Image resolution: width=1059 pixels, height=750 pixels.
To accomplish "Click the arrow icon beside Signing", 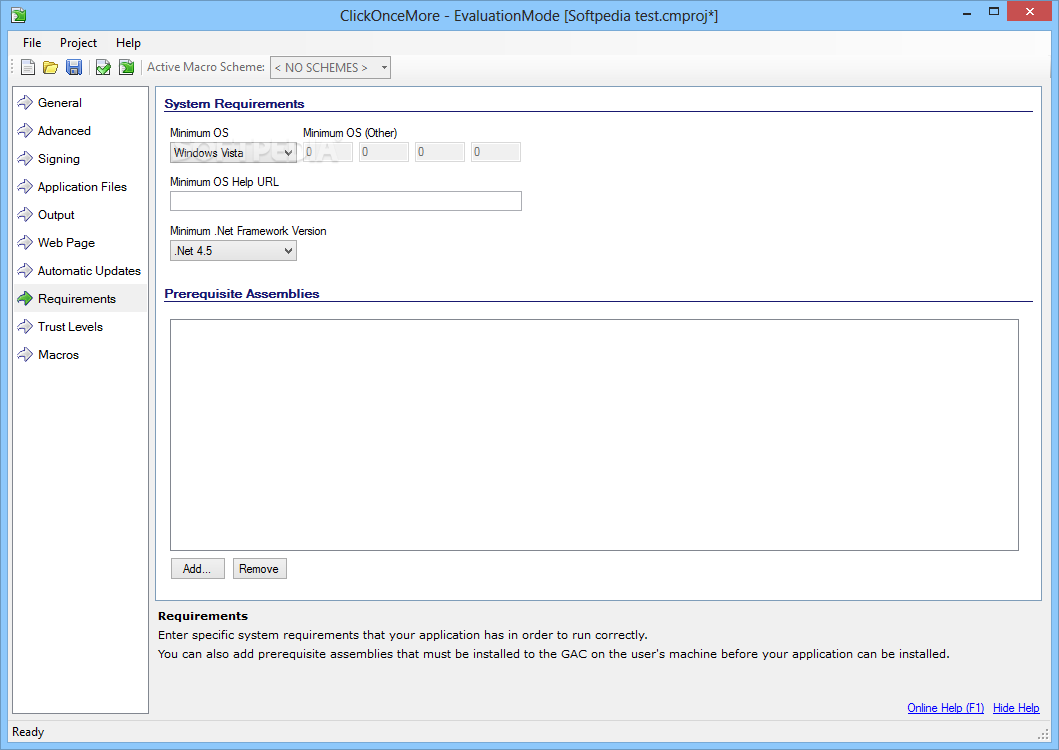I will 25,159.
